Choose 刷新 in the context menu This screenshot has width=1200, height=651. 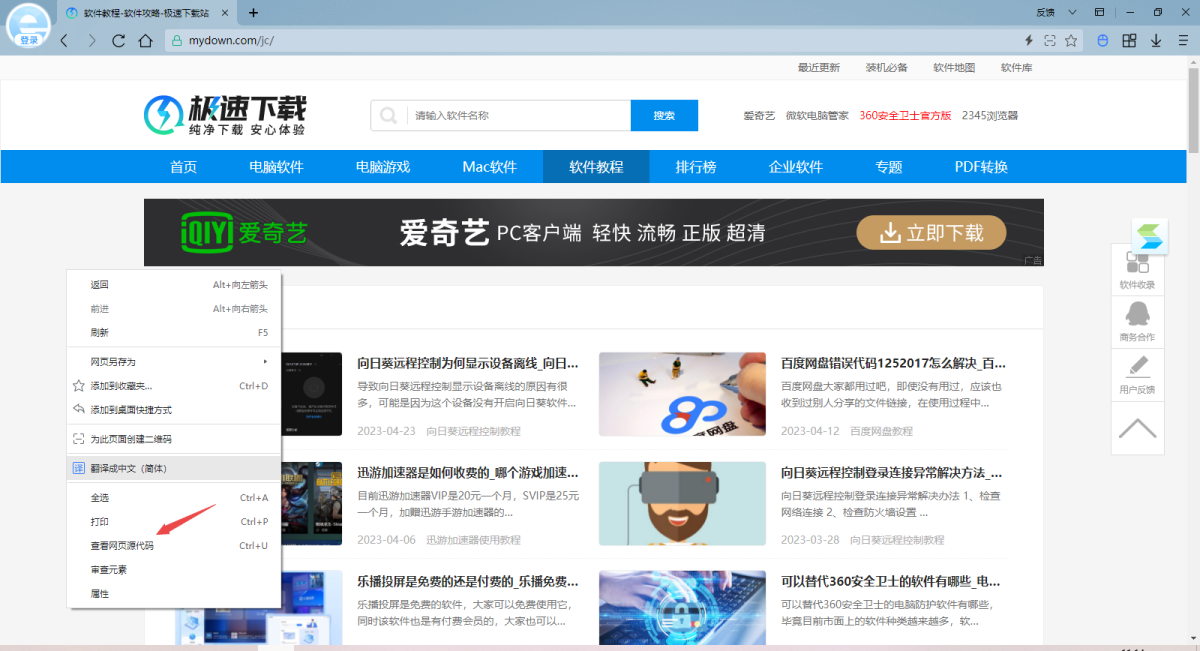click(174, 332)
